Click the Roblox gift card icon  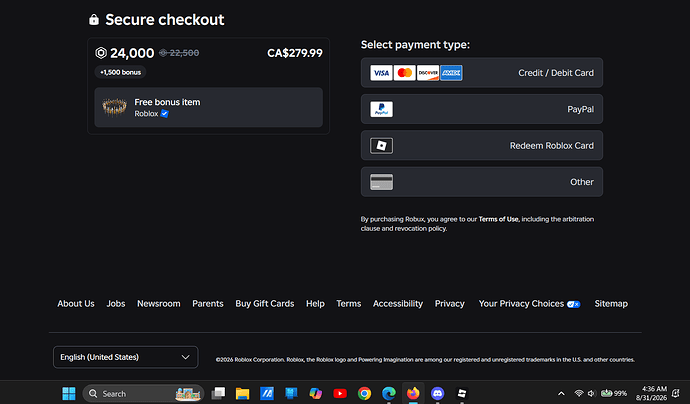(x=381, y=146)
